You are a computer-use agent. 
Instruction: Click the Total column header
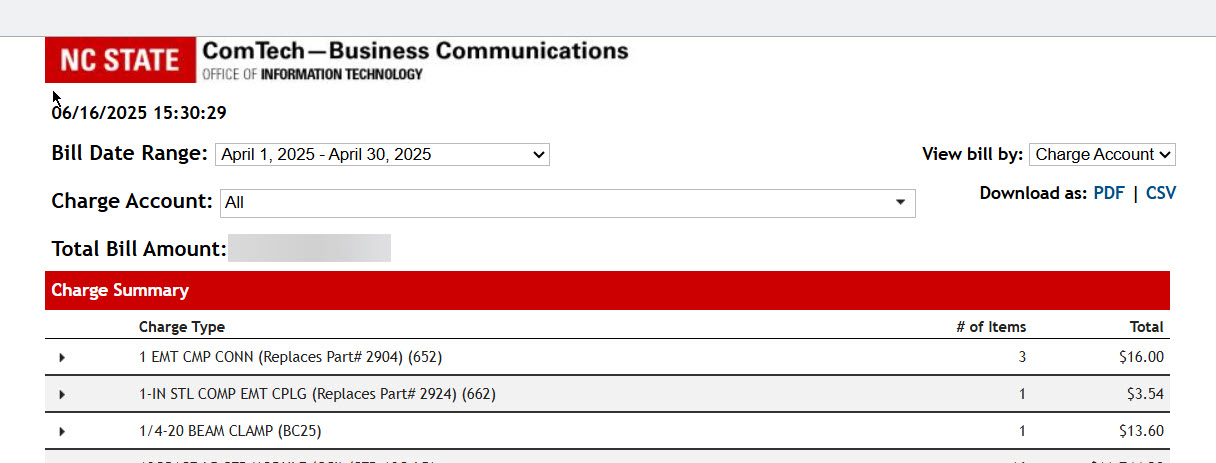(x=1147, y=327)
